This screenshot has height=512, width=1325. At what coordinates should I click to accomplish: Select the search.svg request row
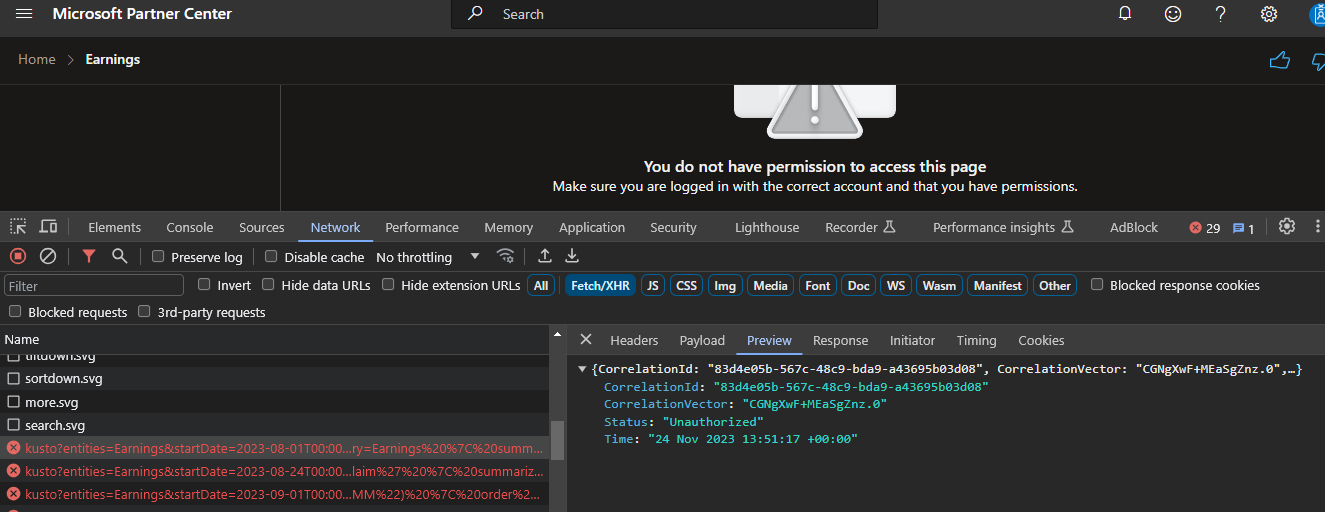pyautogui.click(x=274, y=425)
